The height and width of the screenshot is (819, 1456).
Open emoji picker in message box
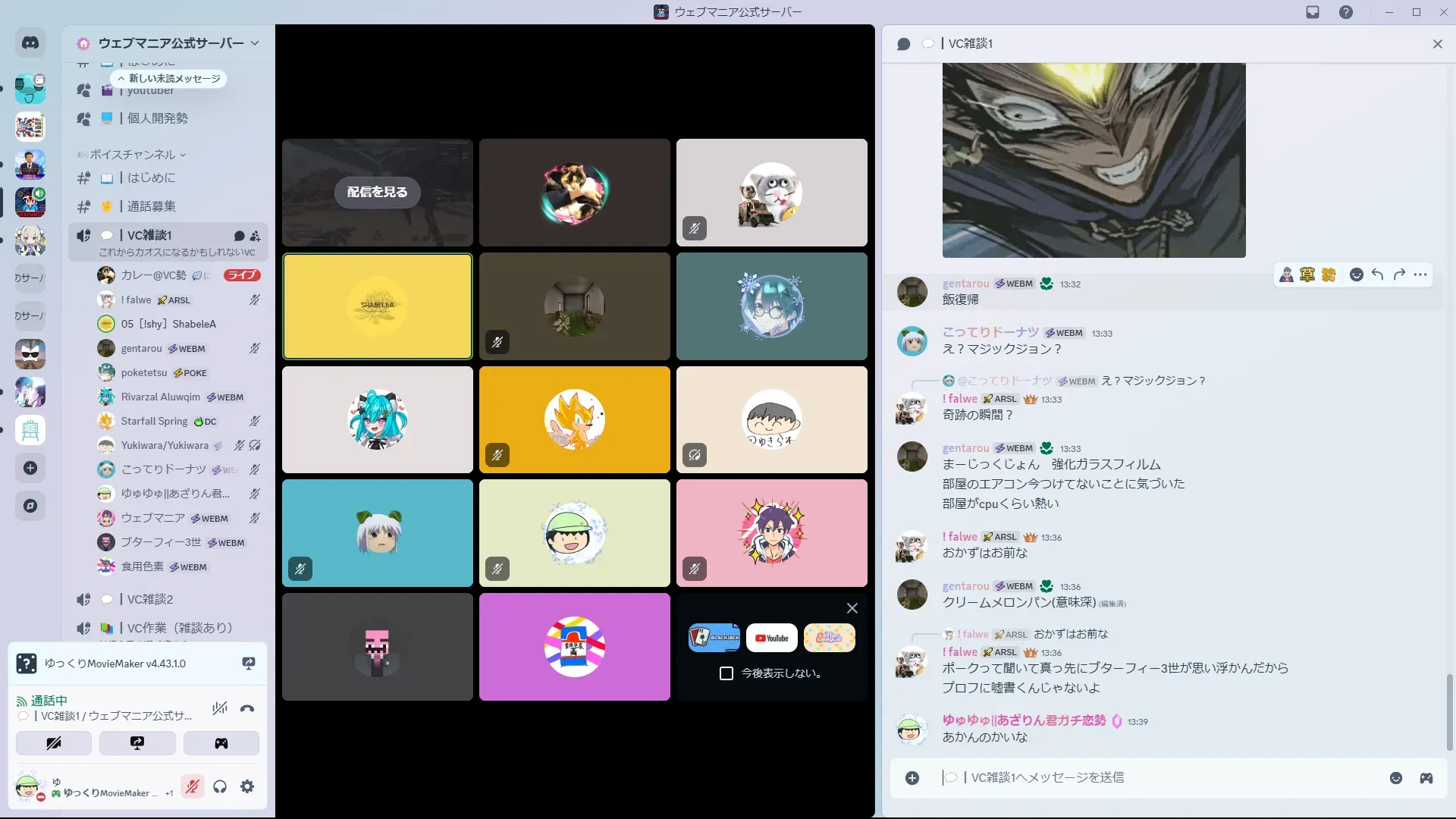pos(1396,778)
